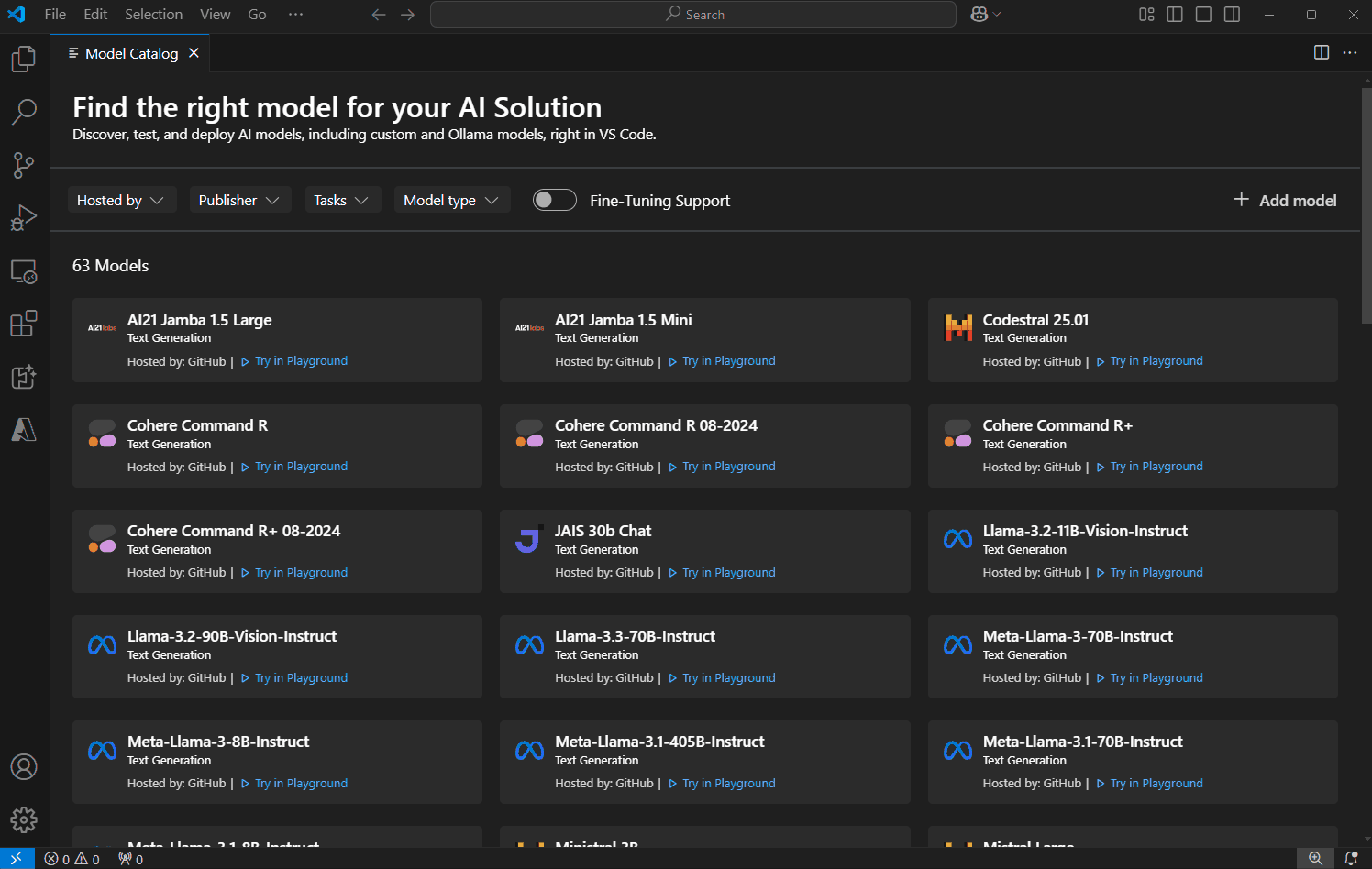
Task: Open the Meta-Llama-3.1-70B-Instruct model title
Action: pyautogui.click(x=1083, y=742)
